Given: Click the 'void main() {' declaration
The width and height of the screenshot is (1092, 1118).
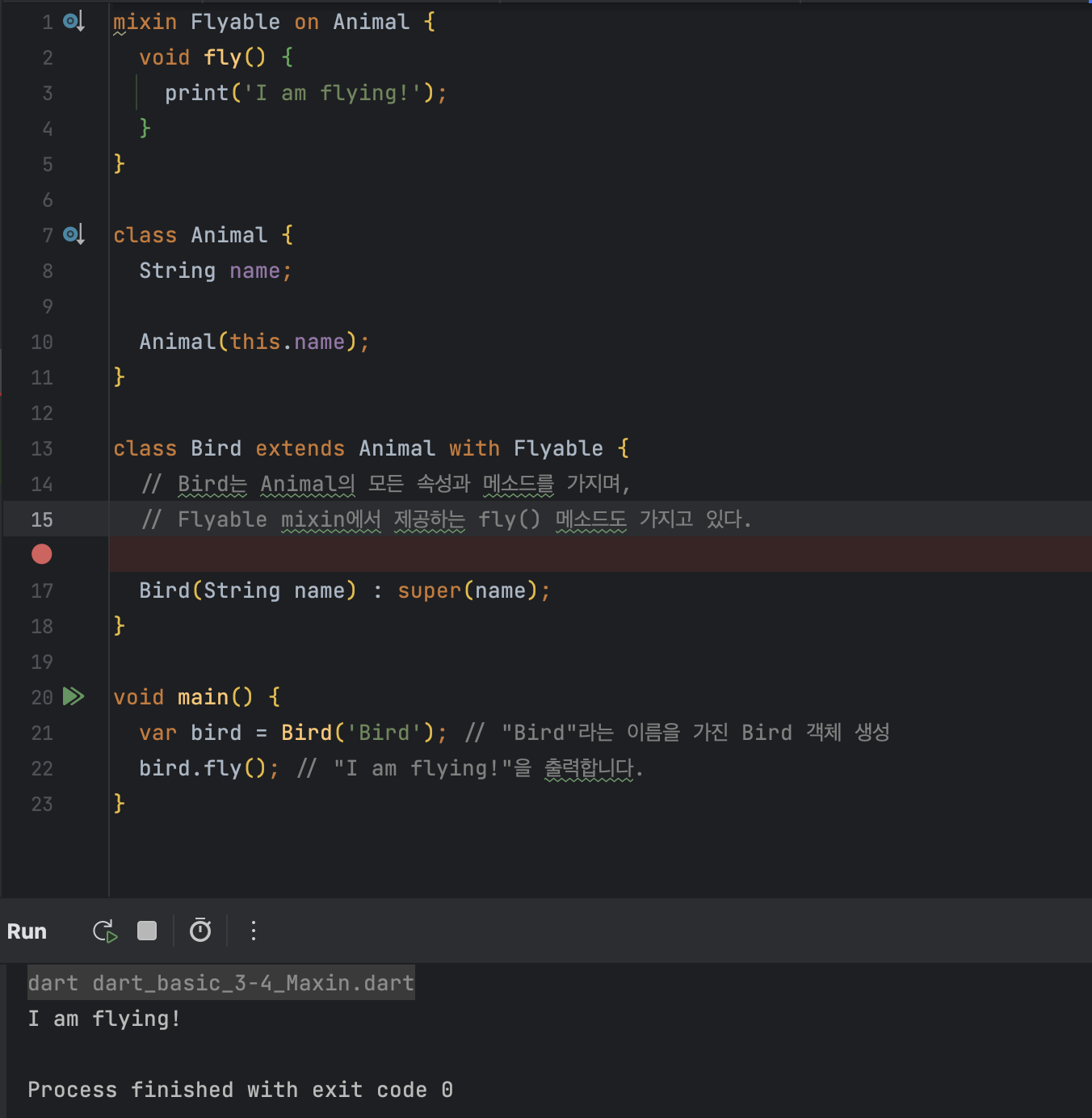Looking at the screenshot, I should [197, 697].
